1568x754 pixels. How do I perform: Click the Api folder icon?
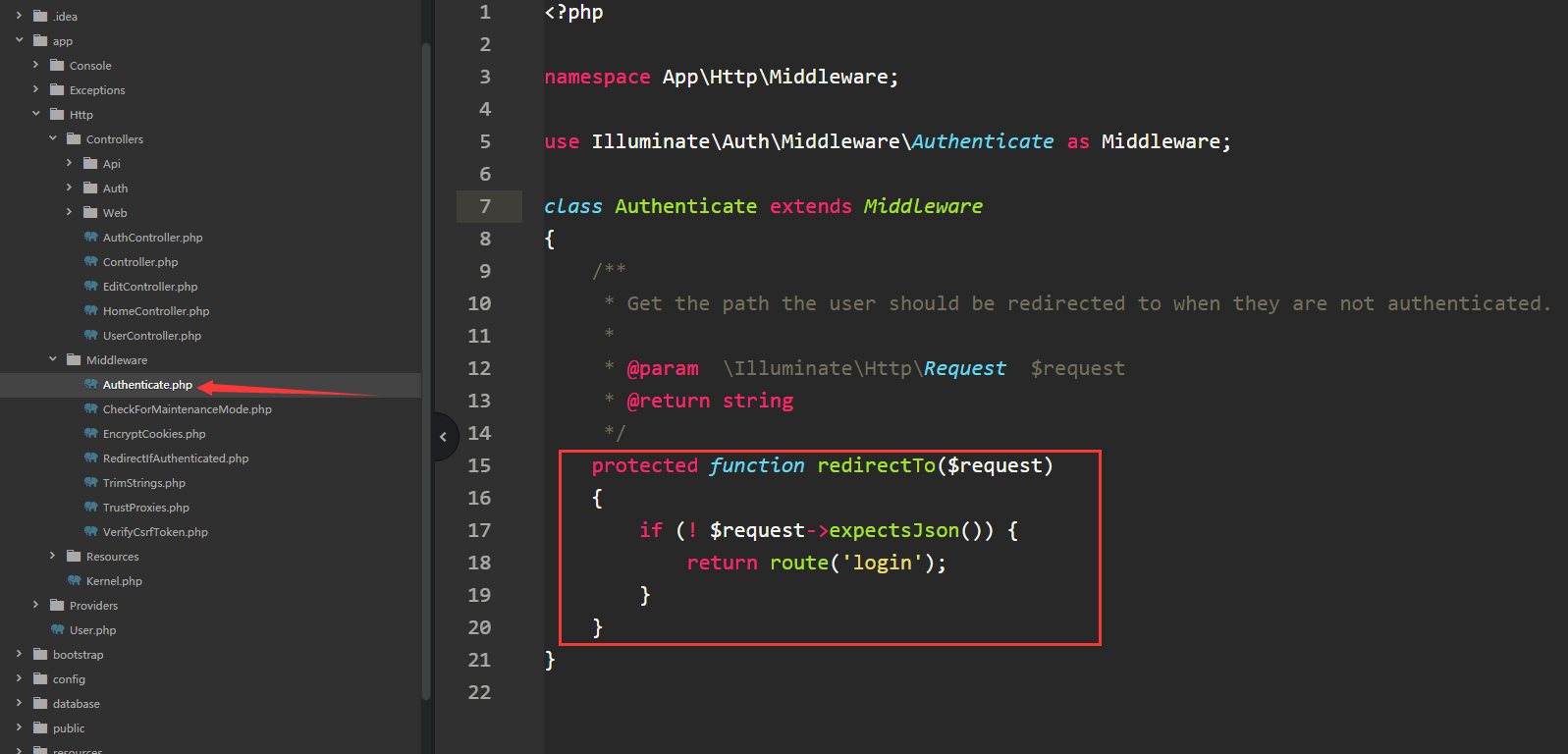point(90,163)
